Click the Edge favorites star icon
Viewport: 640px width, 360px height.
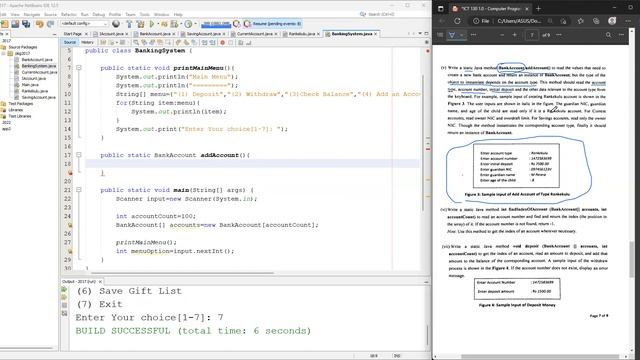pos(580,21)
